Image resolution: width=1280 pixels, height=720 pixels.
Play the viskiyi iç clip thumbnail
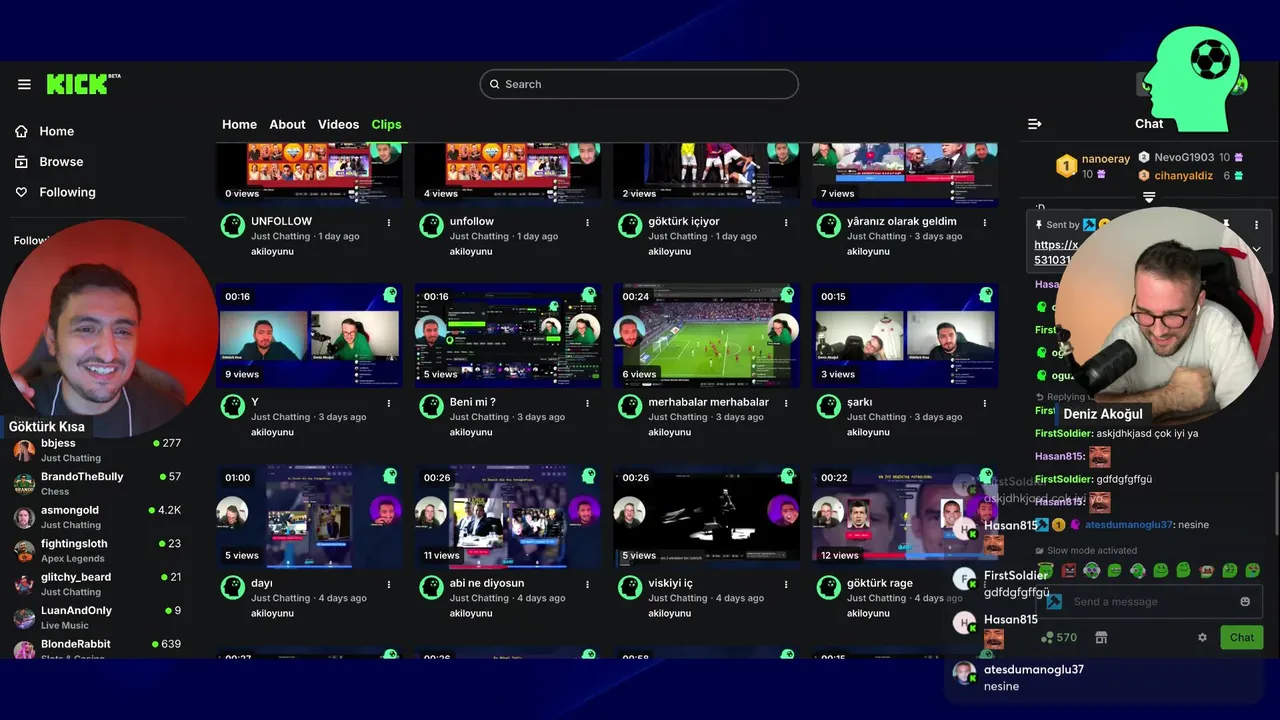point(706,516)
